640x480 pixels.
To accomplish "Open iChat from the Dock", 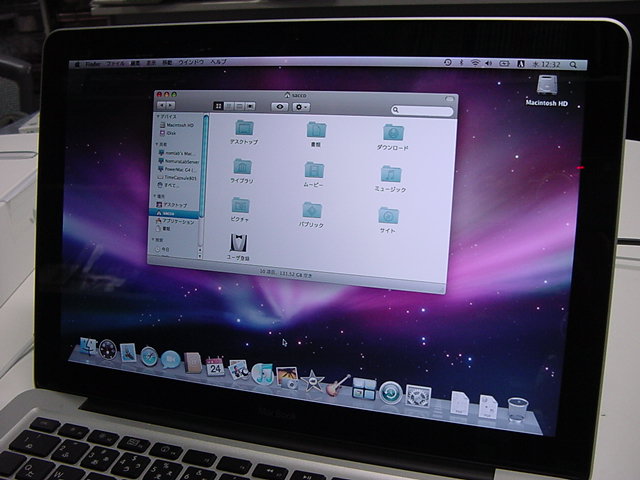I will coord(170,360).
